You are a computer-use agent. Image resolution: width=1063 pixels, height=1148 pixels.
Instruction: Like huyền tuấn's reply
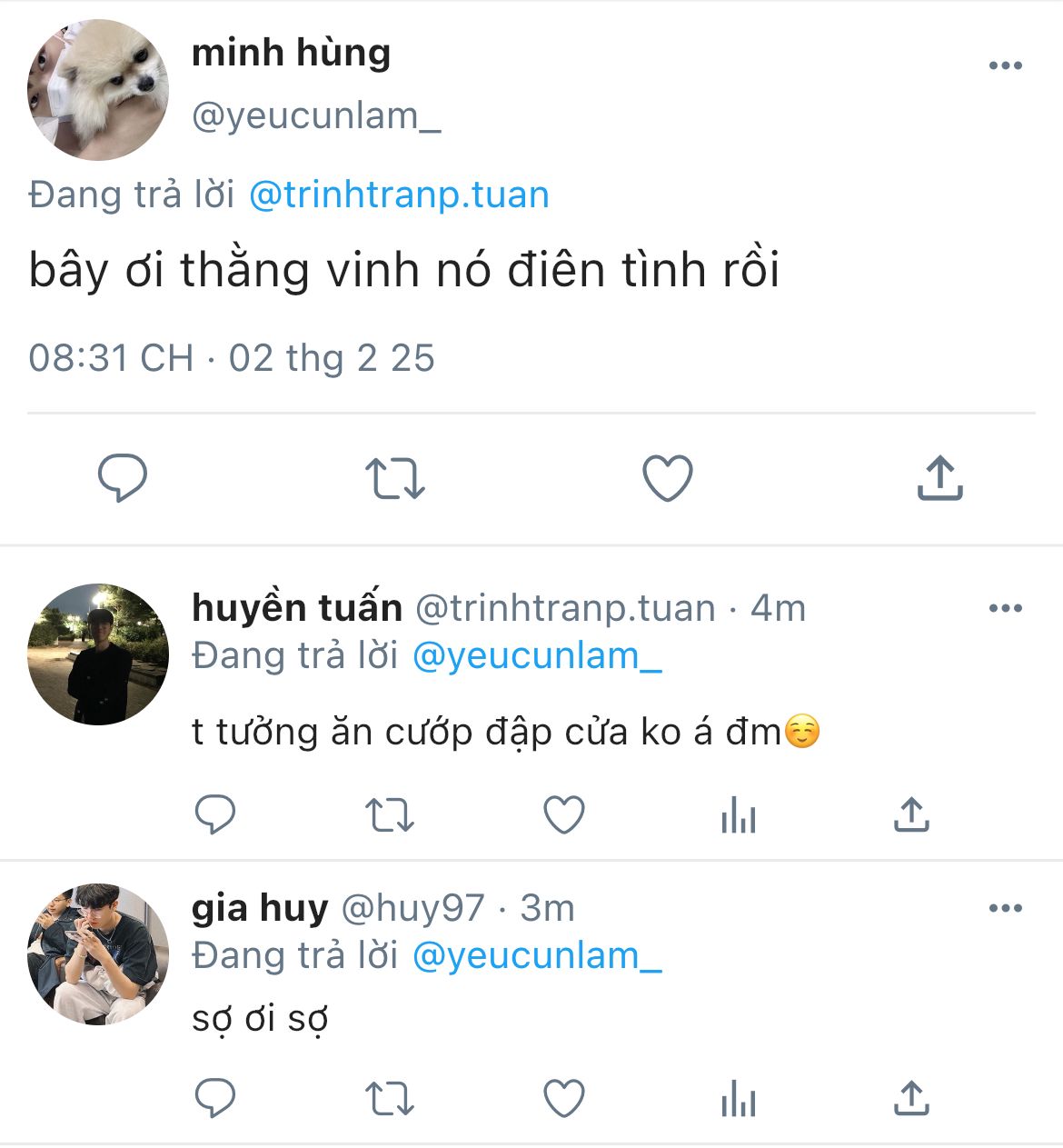coord(564,814)
